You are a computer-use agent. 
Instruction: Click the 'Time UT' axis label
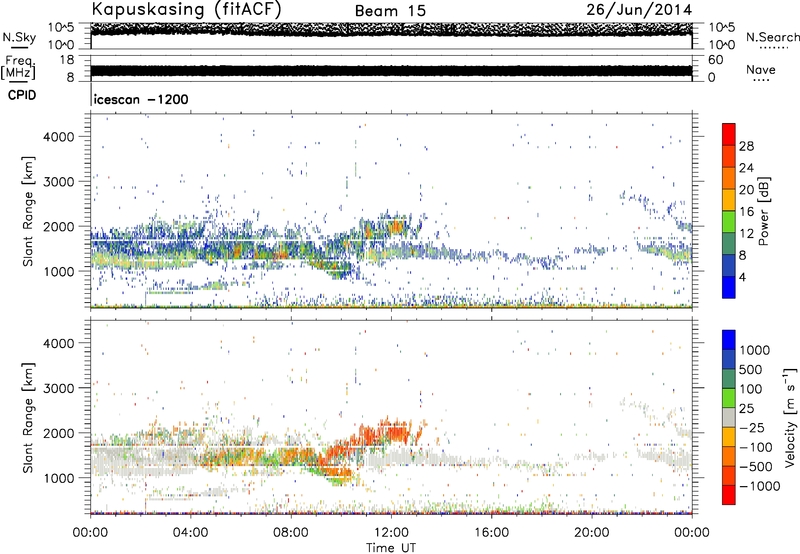pos(391,548)
